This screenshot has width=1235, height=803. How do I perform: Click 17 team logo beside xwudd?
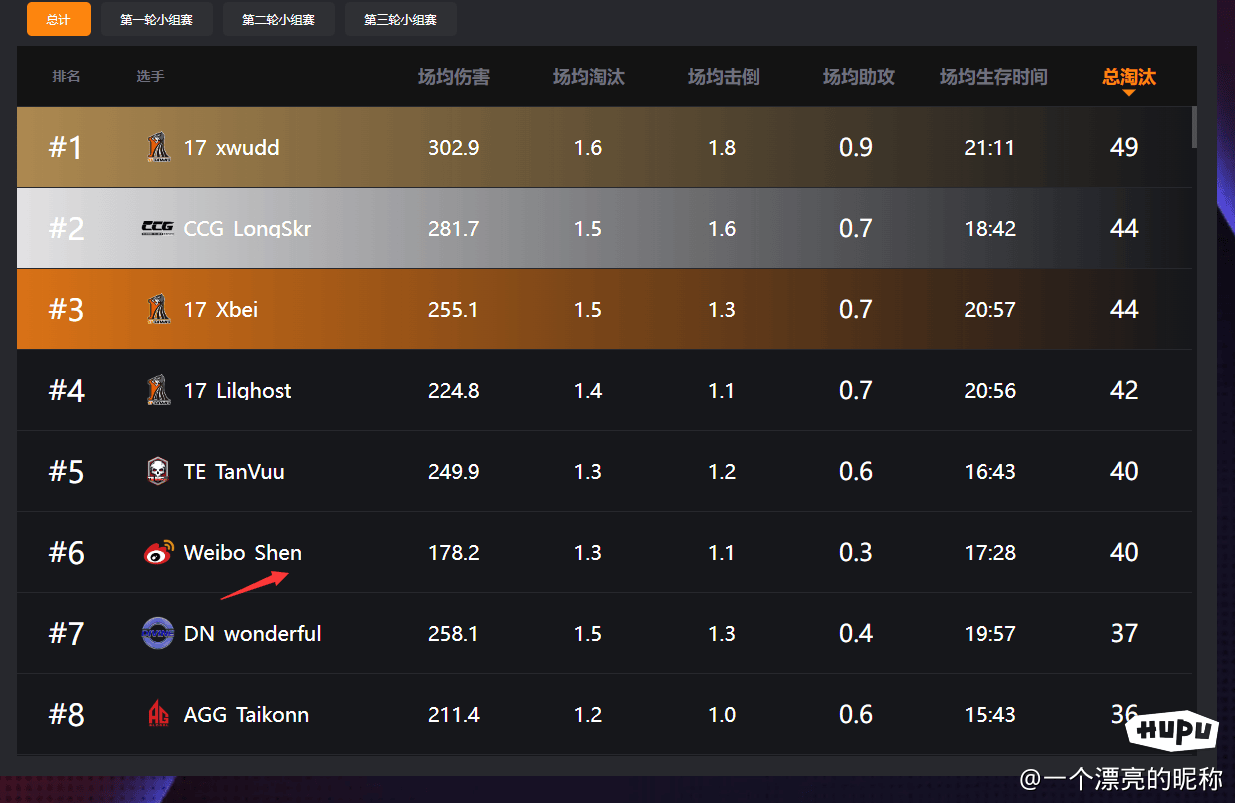point(158,147)
